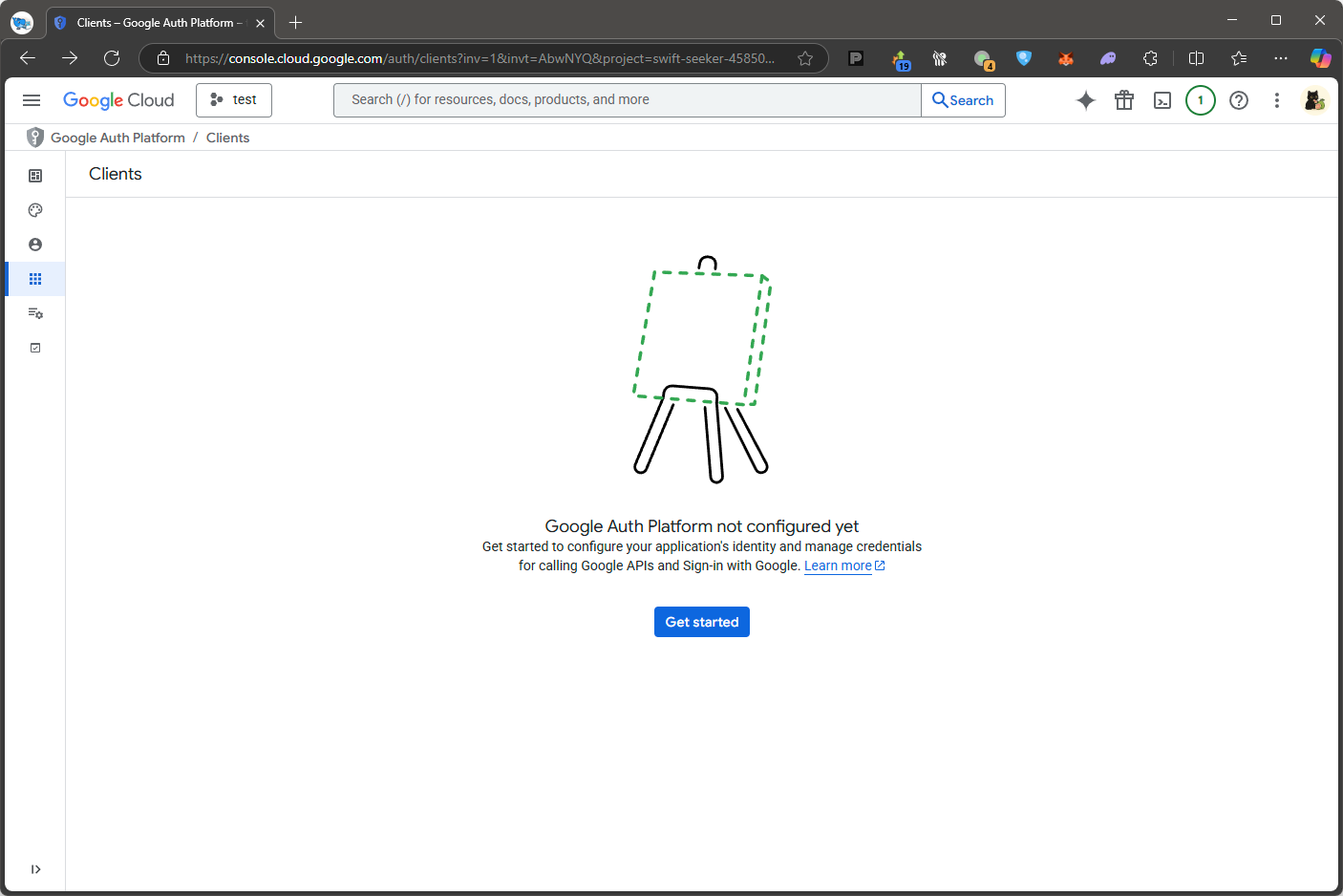Focus the resource search field
1343x896 pixels.
click(x=627, y=100)
